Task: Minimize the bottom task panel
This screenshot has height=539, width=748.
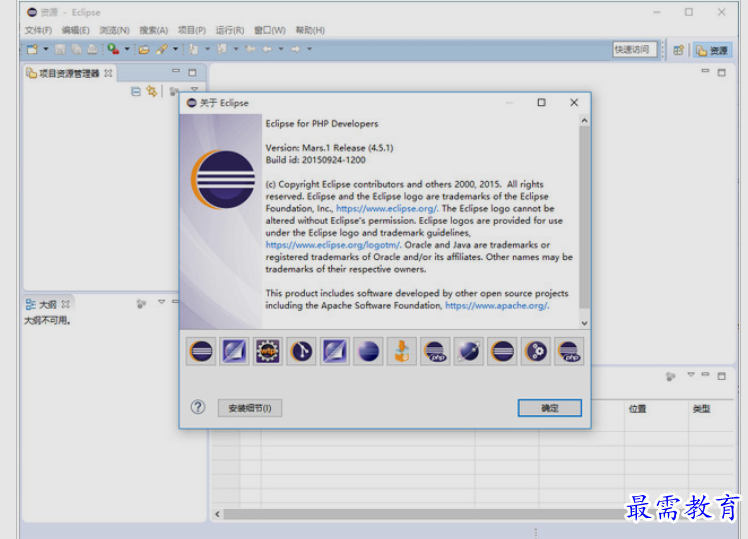Action: coord(706,374)
